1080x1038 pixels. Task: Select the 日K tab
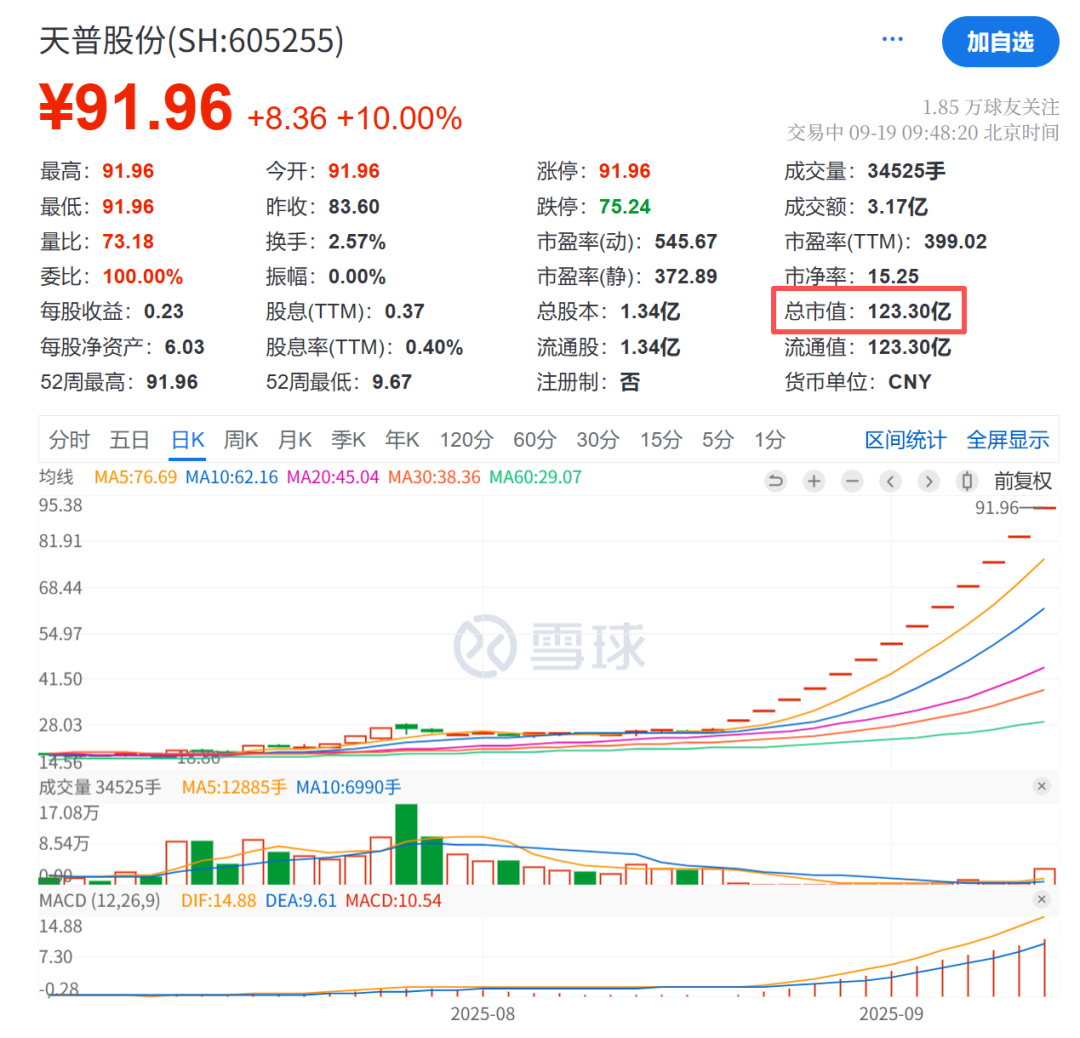(188, 439)
